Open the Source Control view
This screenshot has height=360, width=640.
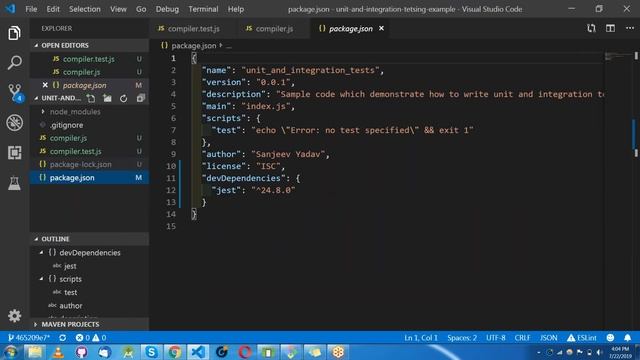(x=15, y=93)
